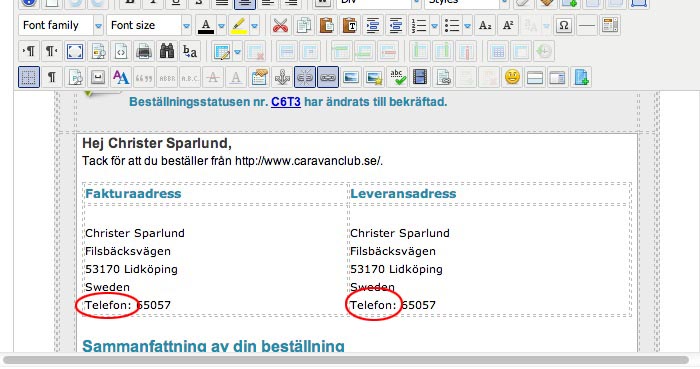
Task: Open the Omega special character picker
Action: [x=564, y=25]
